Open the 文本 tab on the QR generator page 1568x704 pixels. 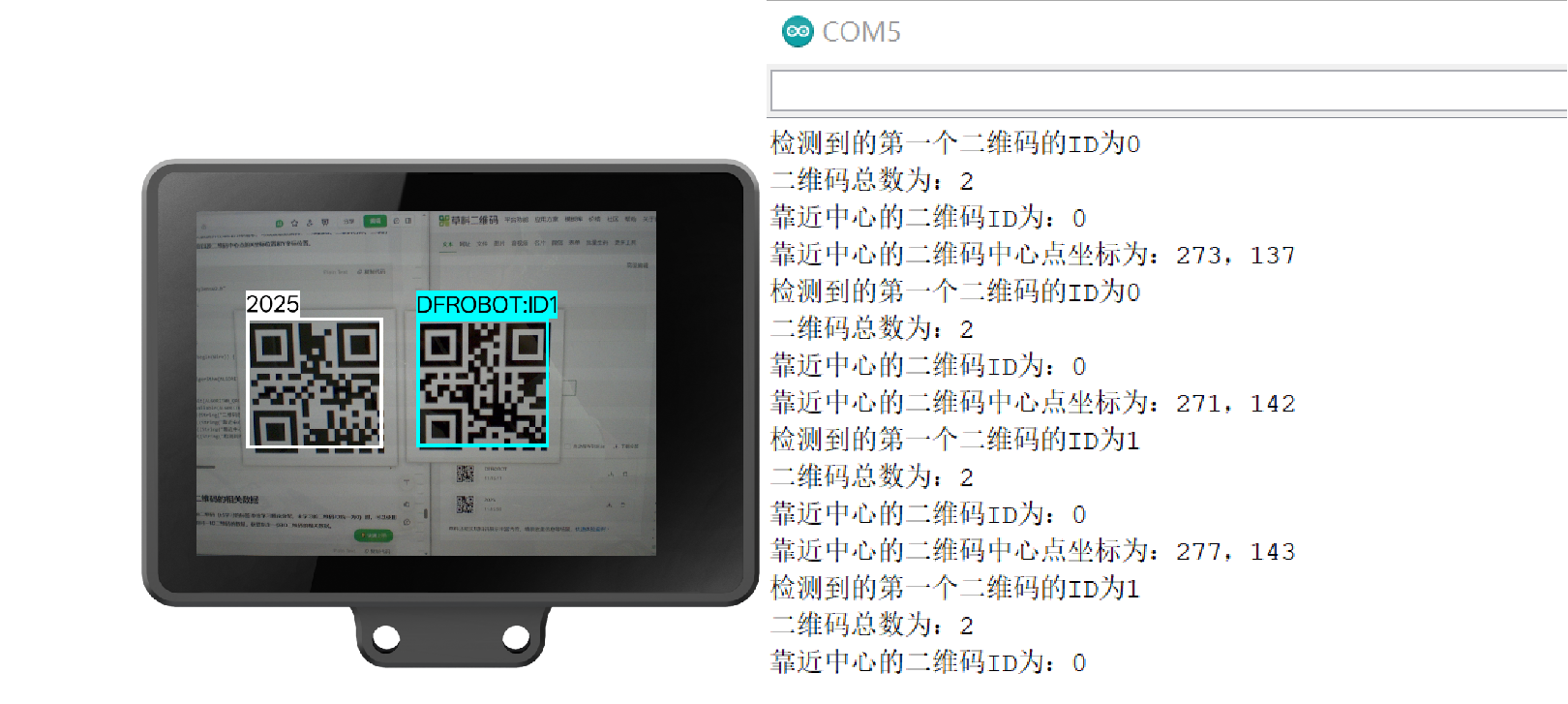pos(447,244)
